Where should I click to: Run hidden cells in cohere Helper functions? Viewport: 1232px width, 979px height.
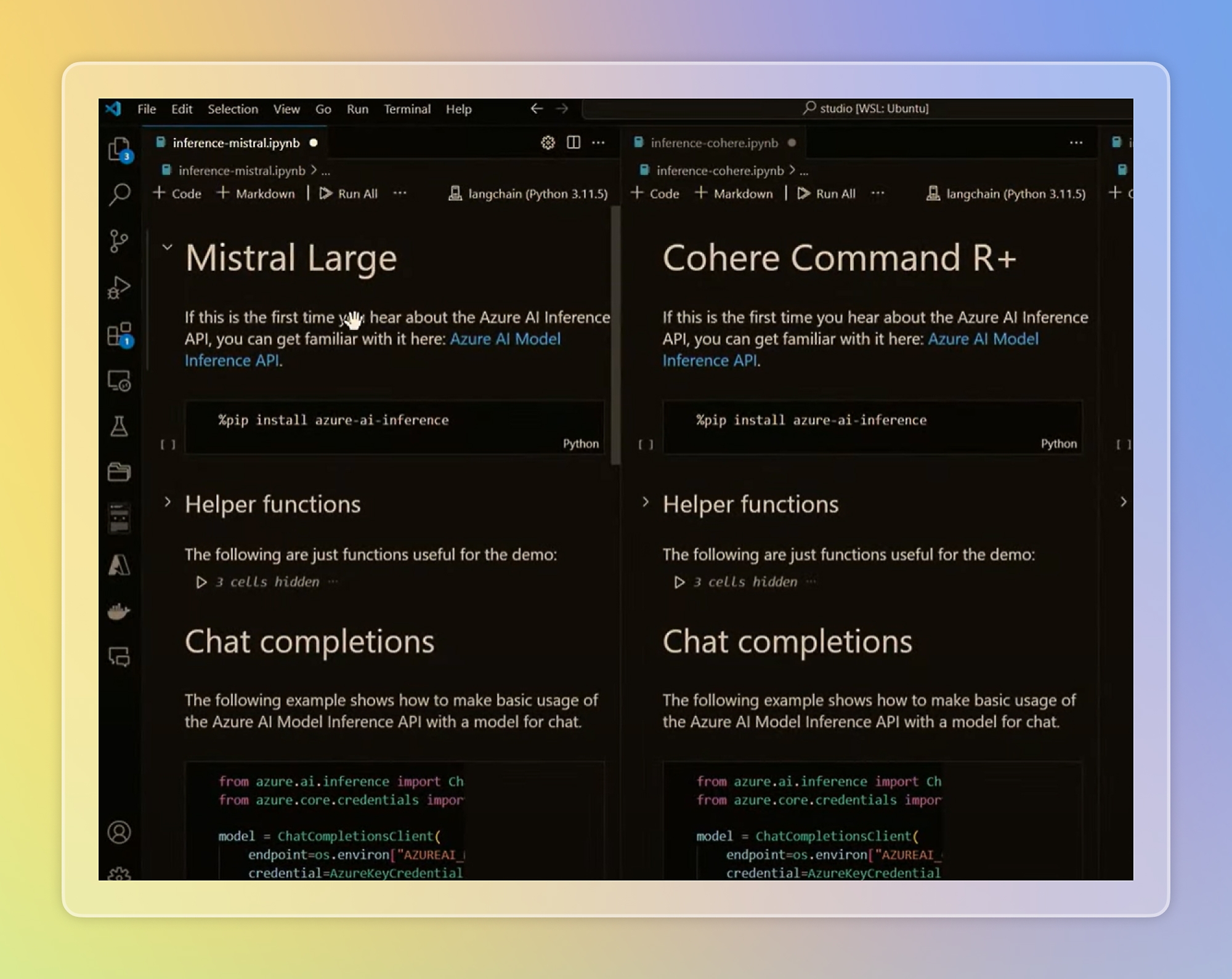pos(679,582)
